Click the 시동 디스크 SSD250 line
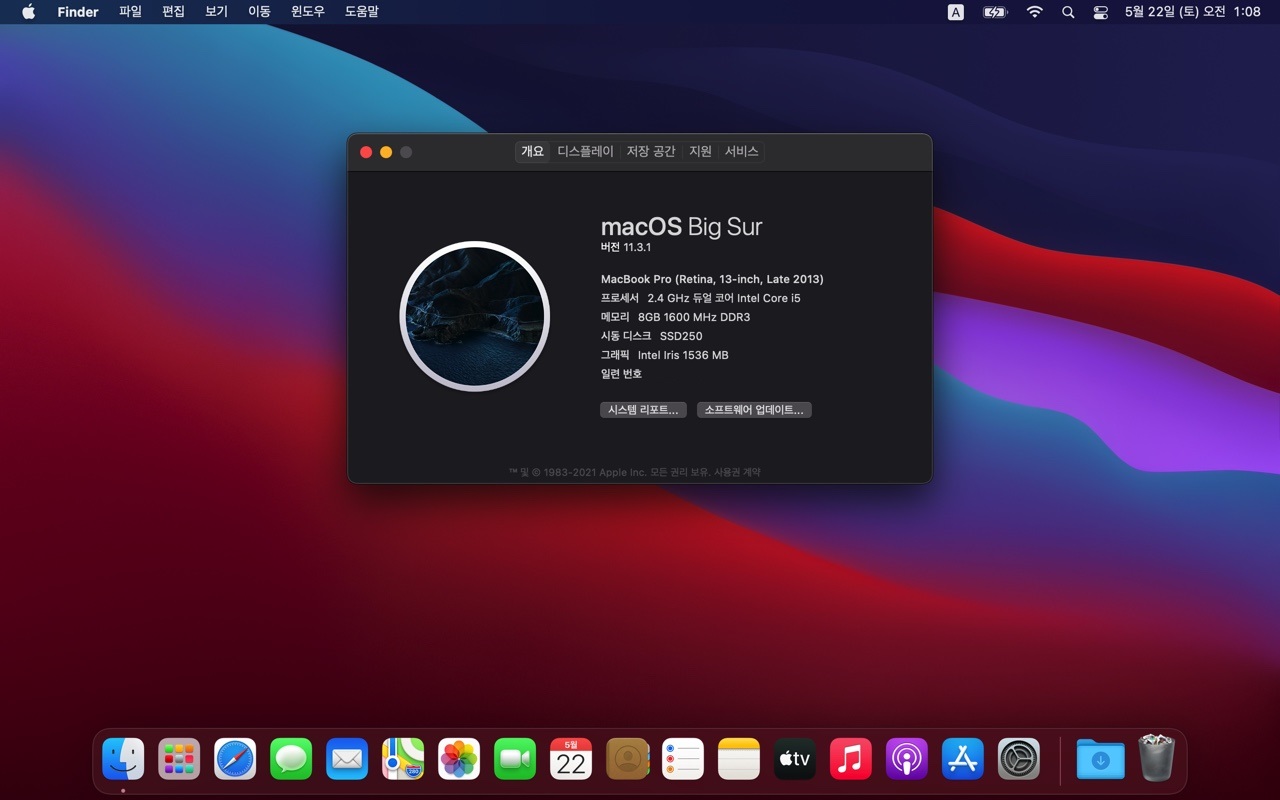This screenshot has width=1280, height=800. tap(652, 336)
